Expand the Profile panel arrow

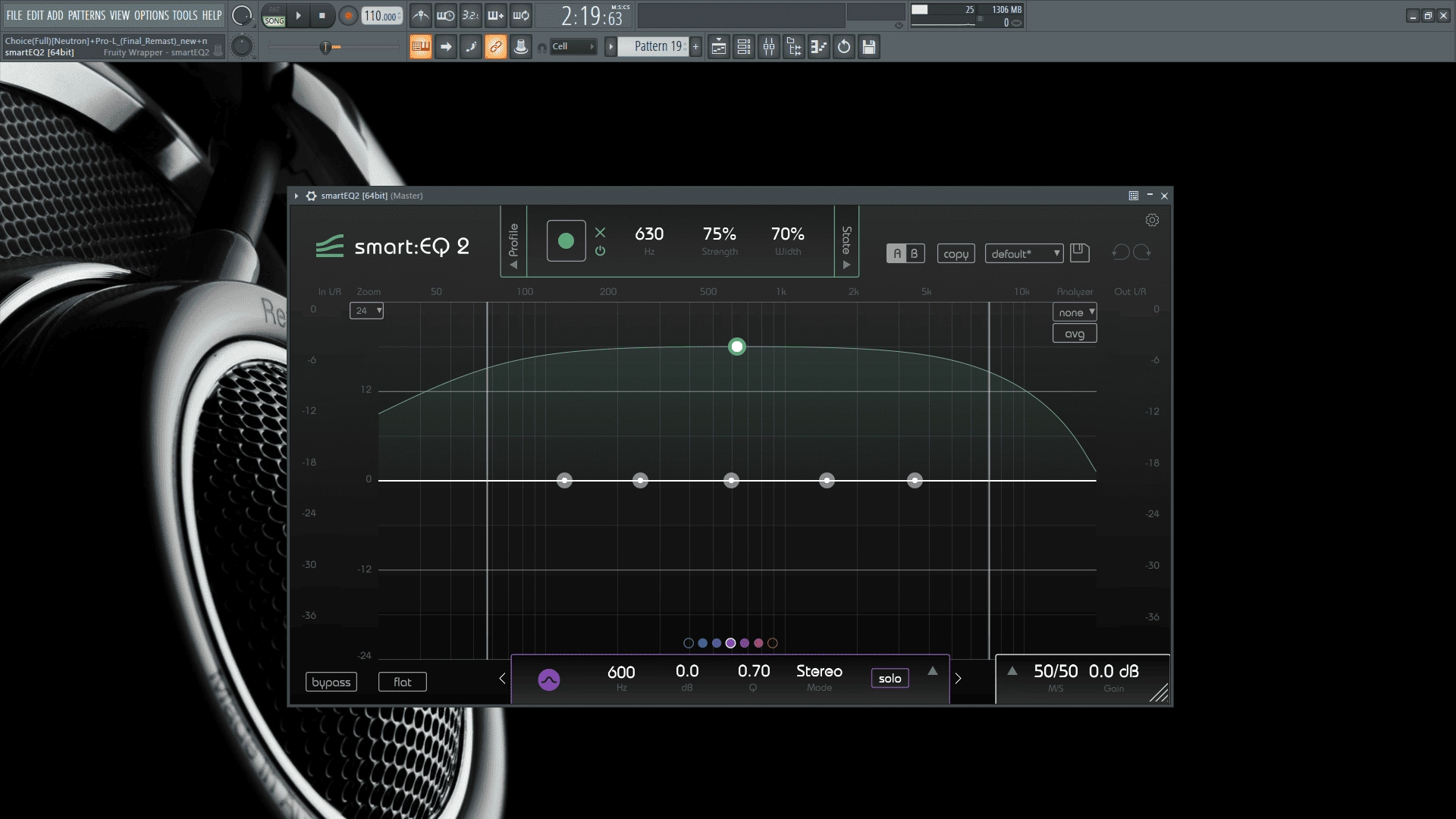click(x=513, y=265)
